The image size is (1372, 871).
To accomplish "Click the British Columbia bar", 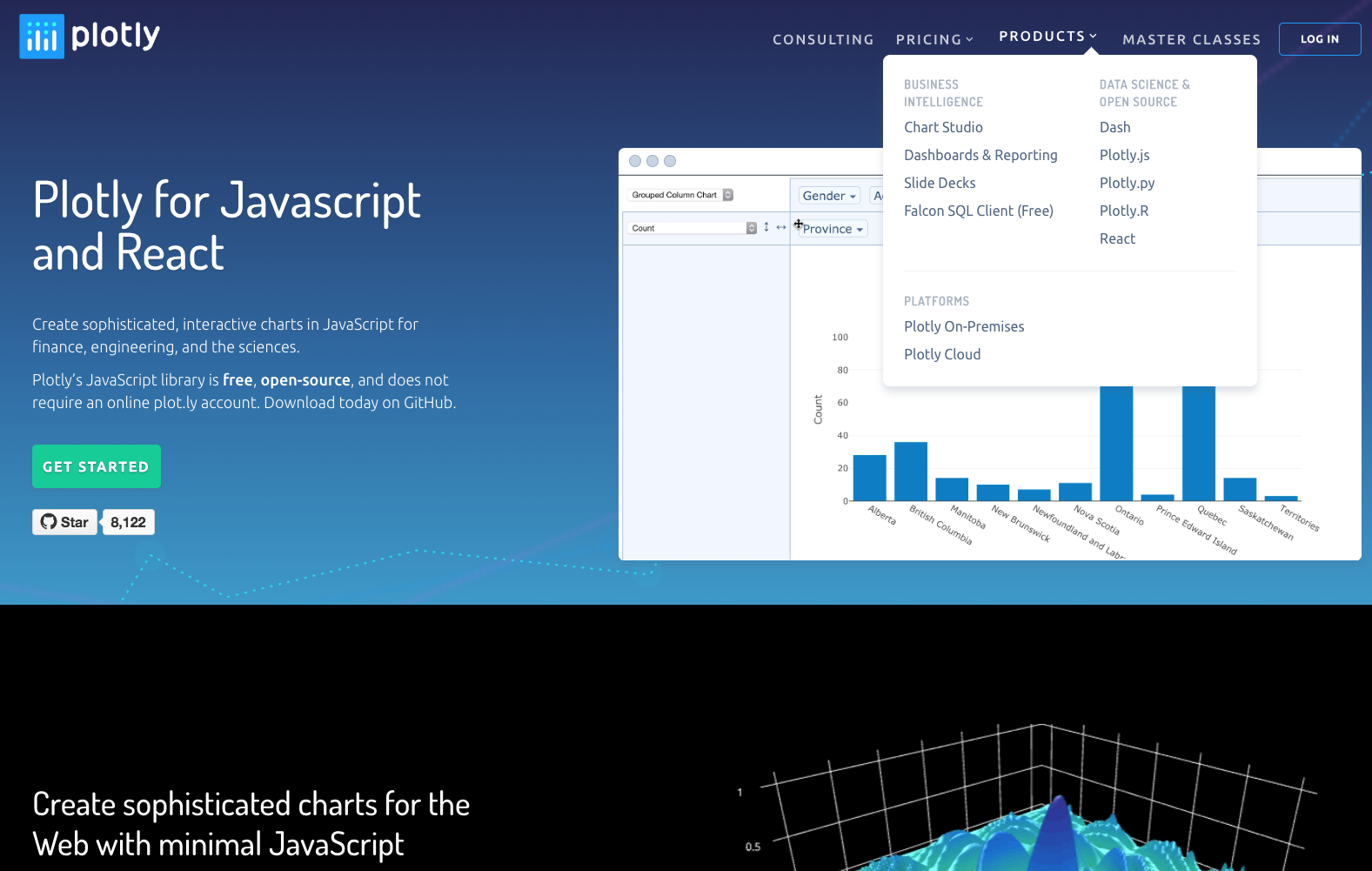I will click(x=911, y=472).
